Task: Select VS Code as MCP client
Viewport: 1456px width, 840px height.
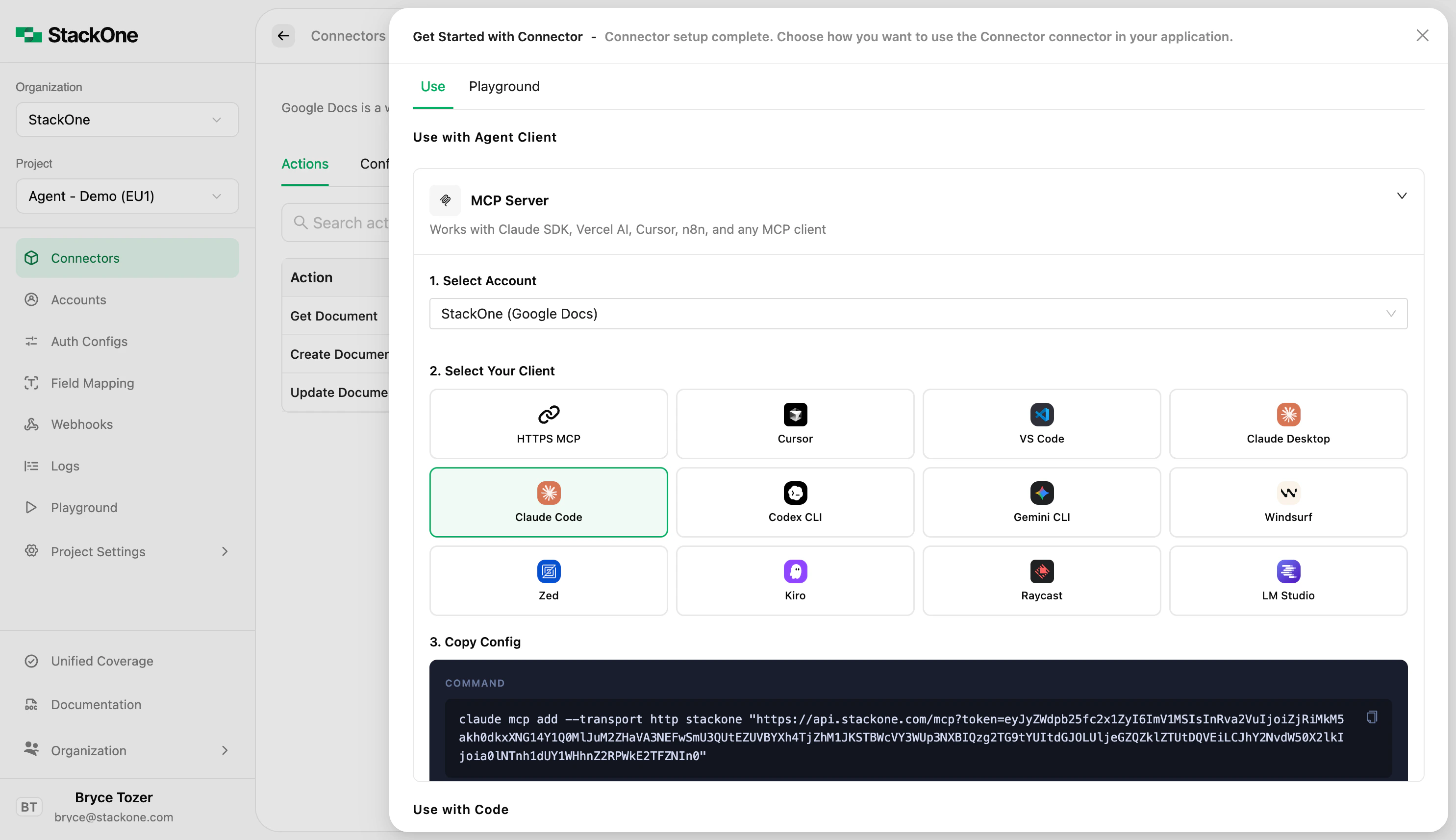Action: pos(1040,423)
